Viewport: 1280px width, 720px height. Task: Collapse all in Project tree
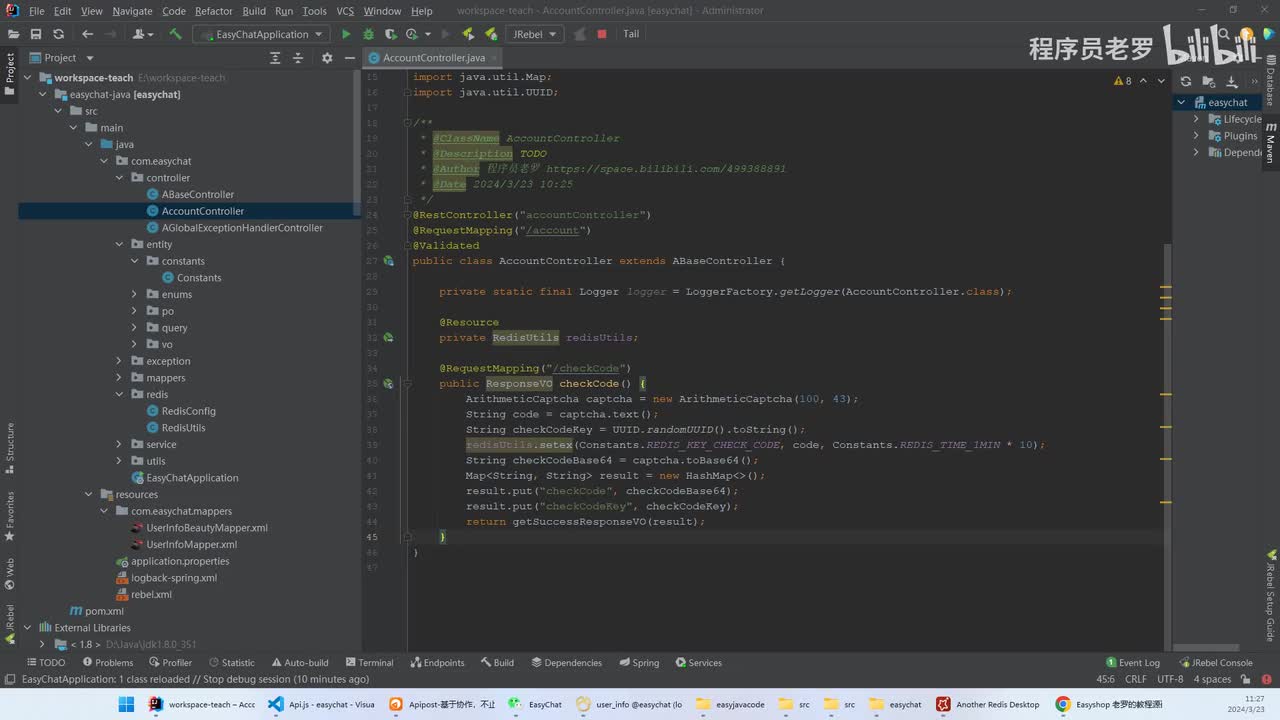tap(297, 58)
